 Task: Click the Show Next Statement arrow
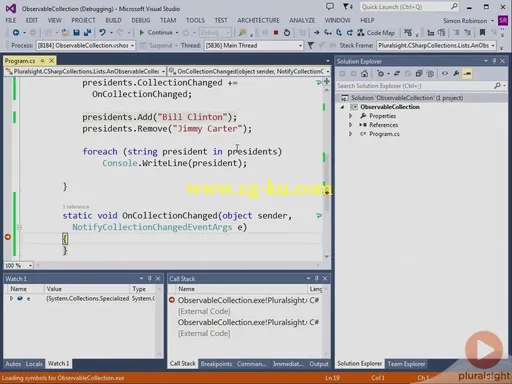click(316, 33)
